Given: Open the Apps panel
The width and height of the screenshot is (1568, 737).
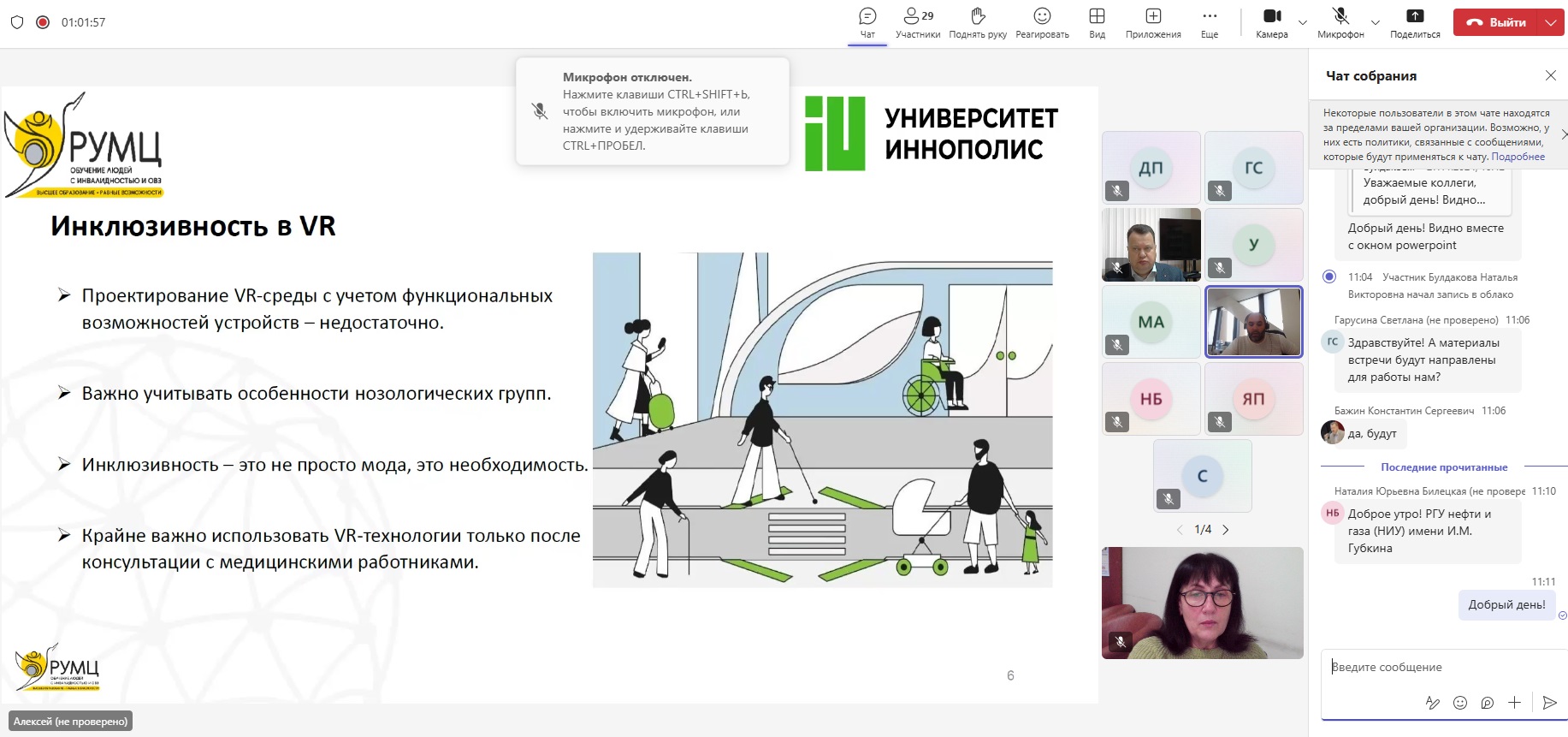Looking at the screenshot, I should pyautogui.click(x=1153, y=22).
